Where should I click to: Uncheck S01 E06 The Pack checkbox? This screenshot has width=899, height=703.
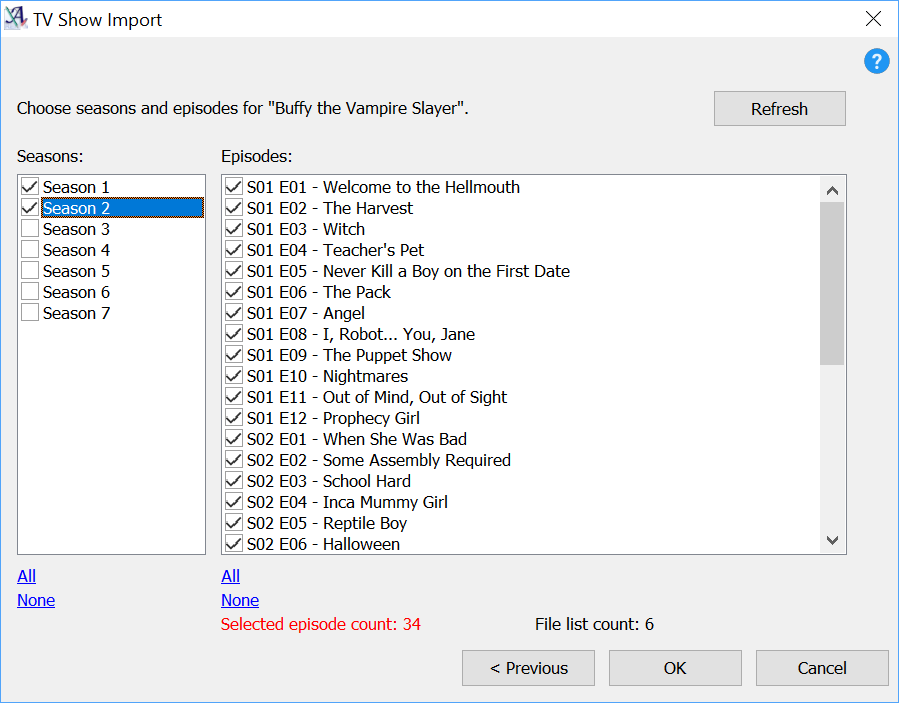233,291
